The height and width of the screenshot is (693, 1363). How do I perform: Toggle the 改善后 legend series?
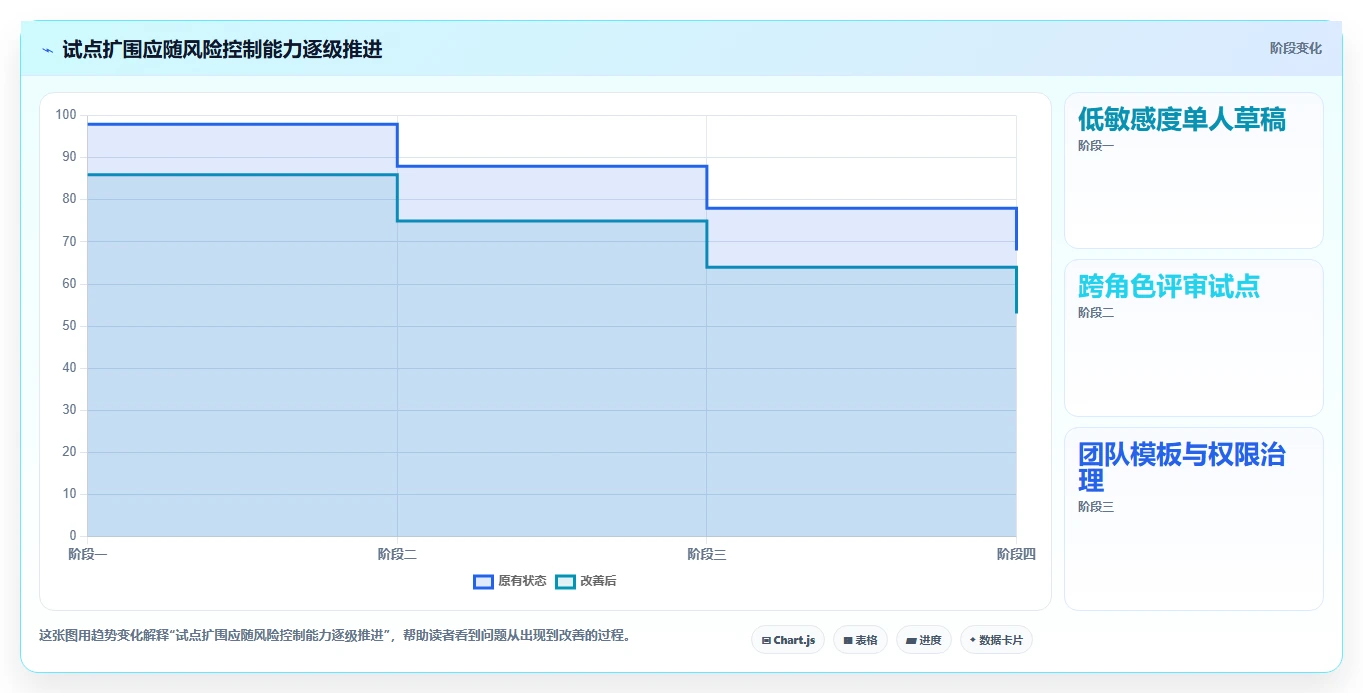[x=586, y=581]
